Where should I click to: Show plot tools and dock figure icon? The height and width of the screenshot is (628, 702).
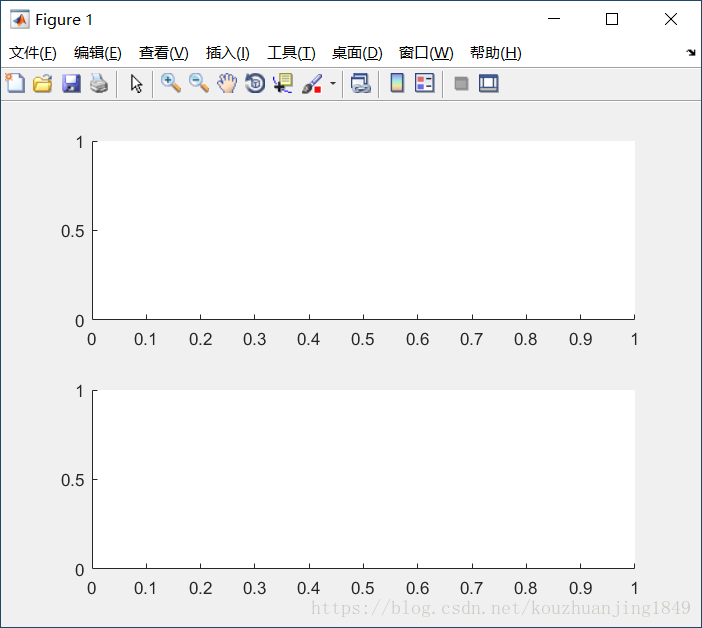coord(488,84)
